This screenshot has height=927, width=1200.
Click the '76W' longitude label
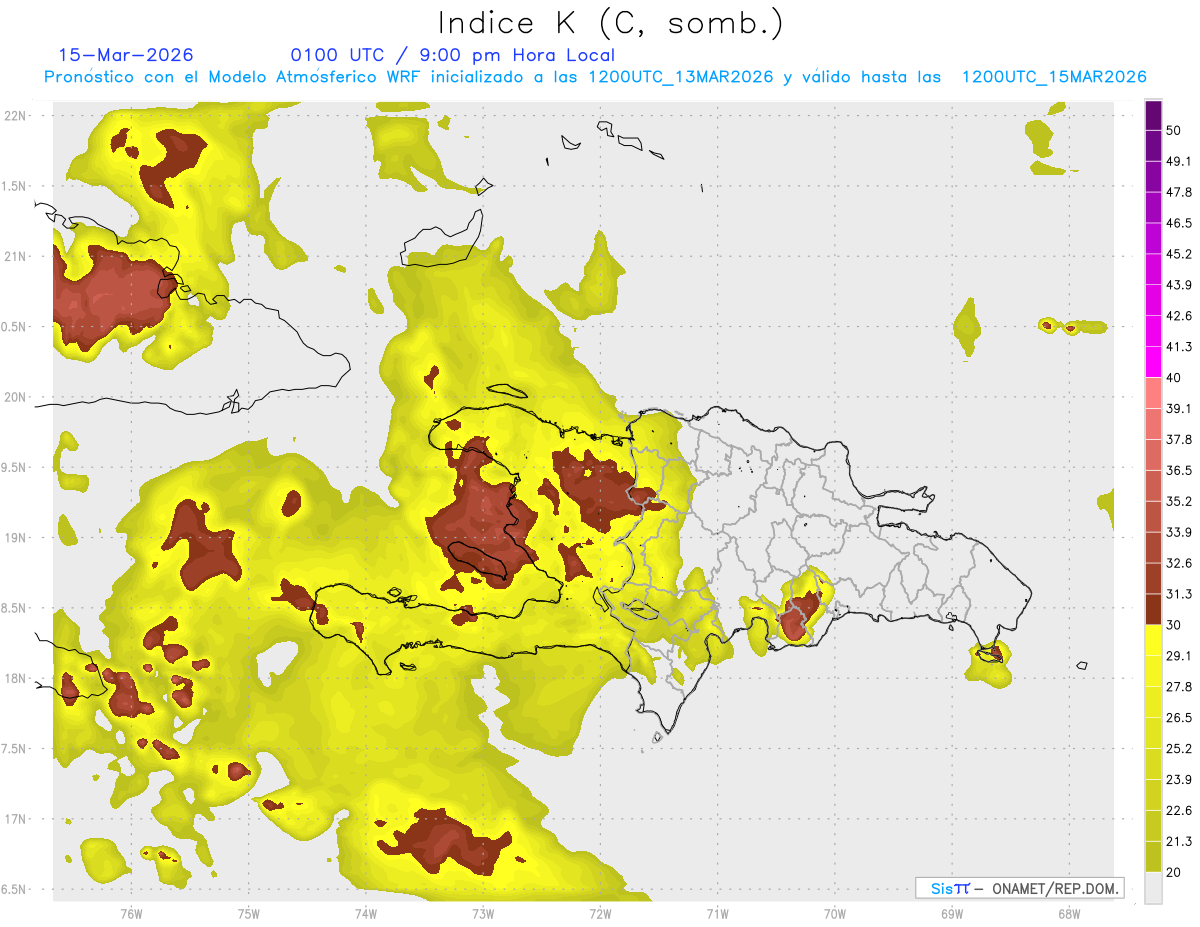[x=131, y=913]
